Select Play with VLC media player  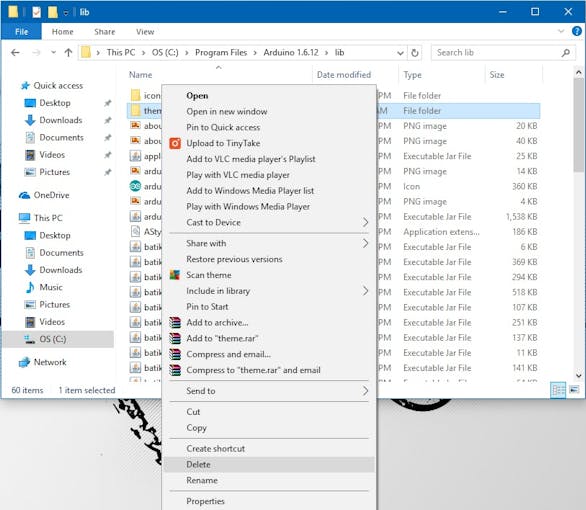tap(269, 175)
